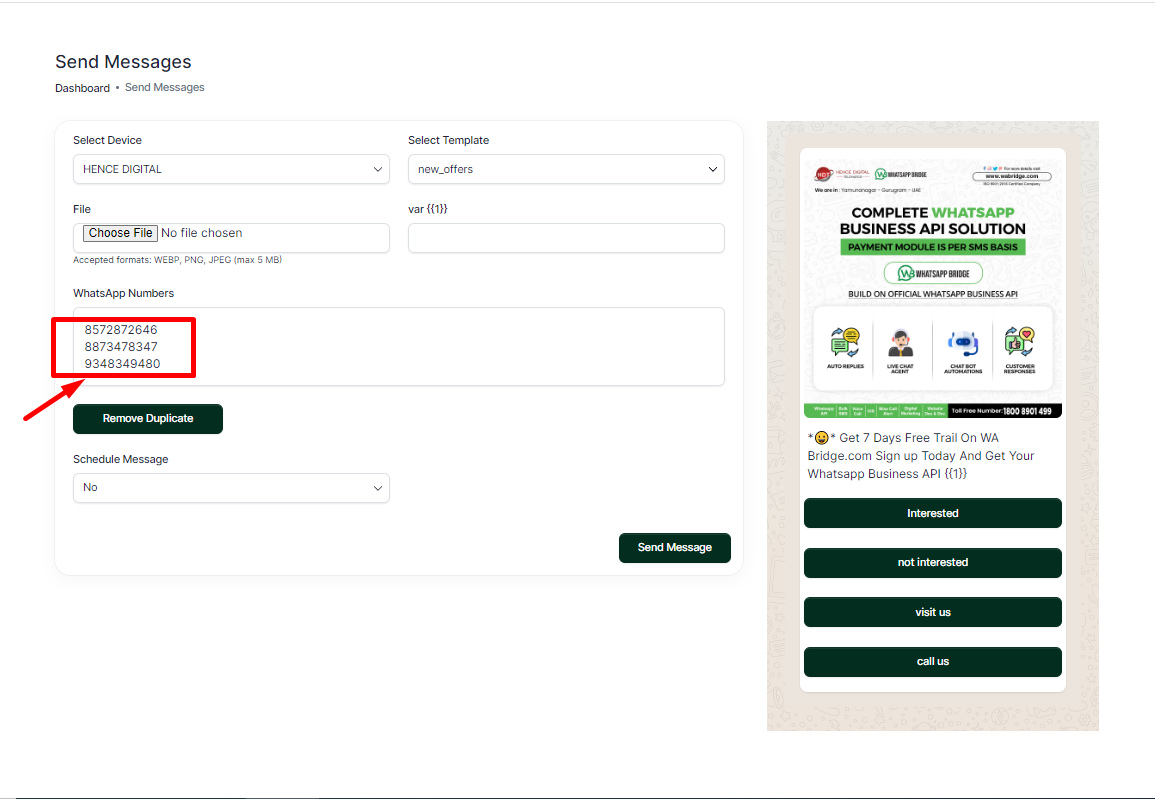Click the Chat Bot Automations icon
The width and height of the screenshot is (1155, 799).
point(963,344)
